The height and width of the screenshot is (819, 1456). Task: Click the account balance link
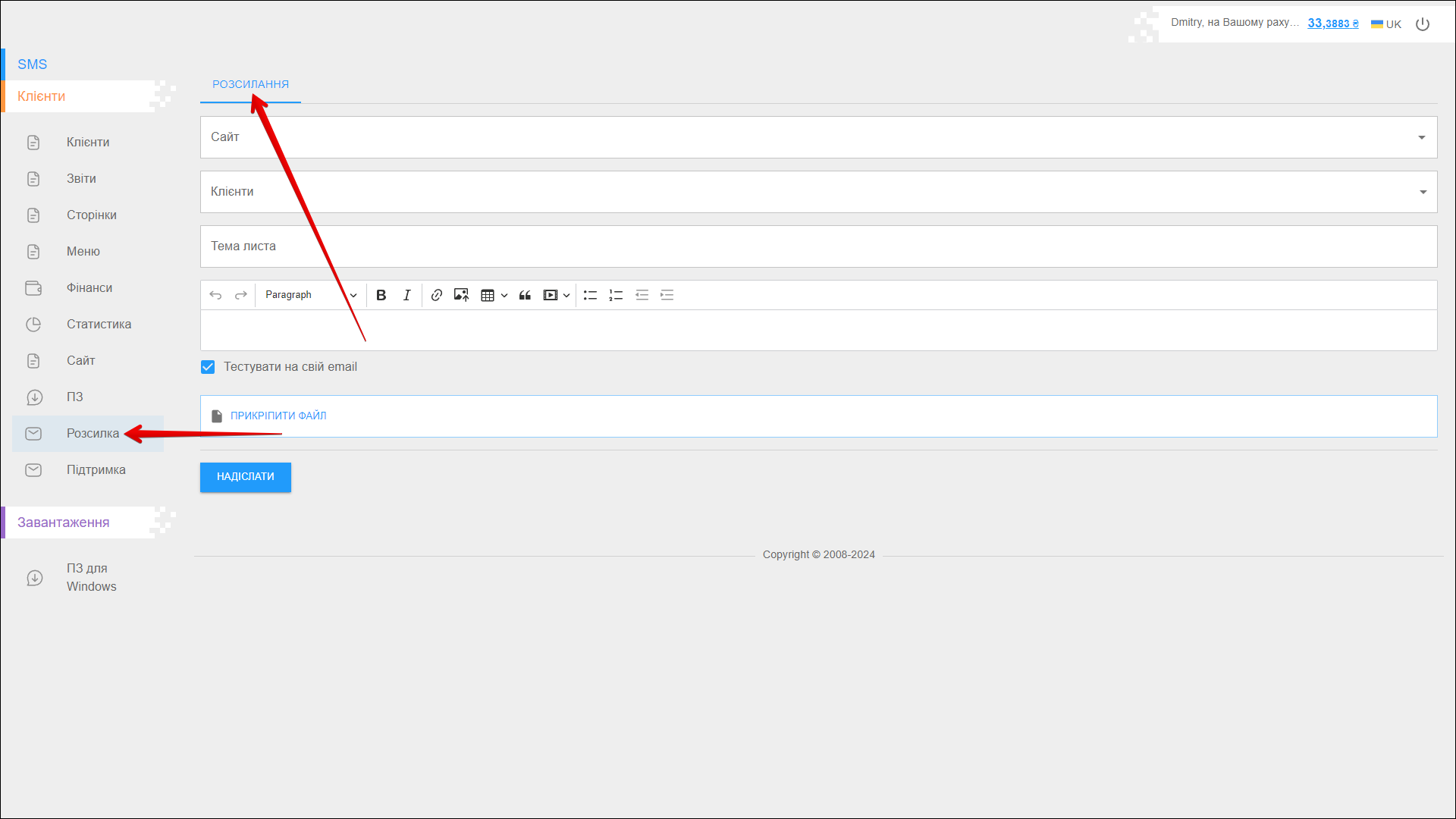pyautogui.click(x=1332, y=24)
